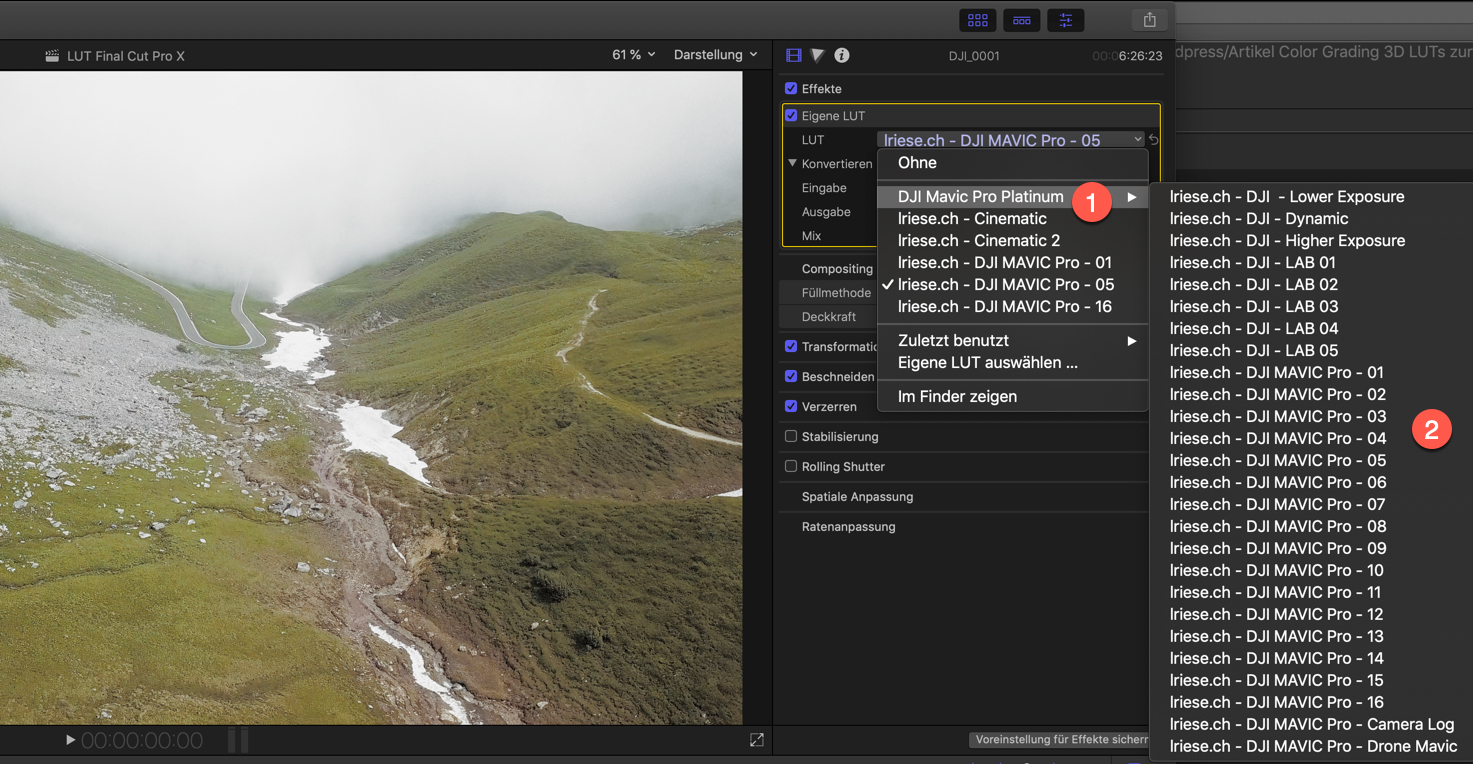
Task: Select lriese.ch - Cinematic 2 LUT
Action: (1013, 241)
